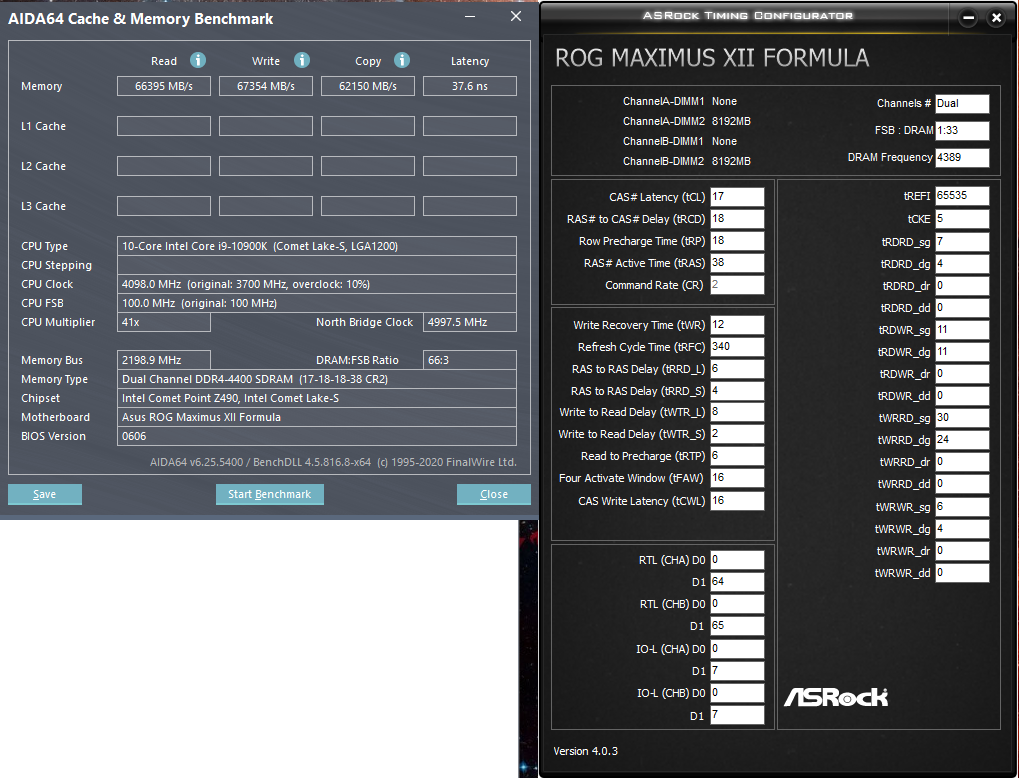Click the ASRock logo
1019x778 pixels.
pyautogui.click(x=835, y=697)
